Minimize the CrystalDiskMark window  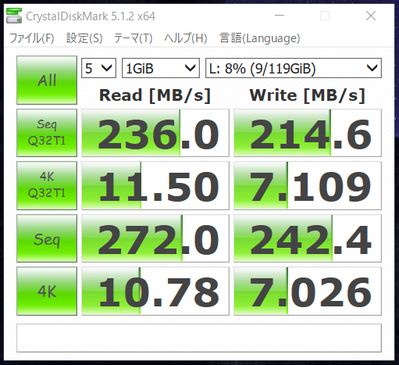279,16
